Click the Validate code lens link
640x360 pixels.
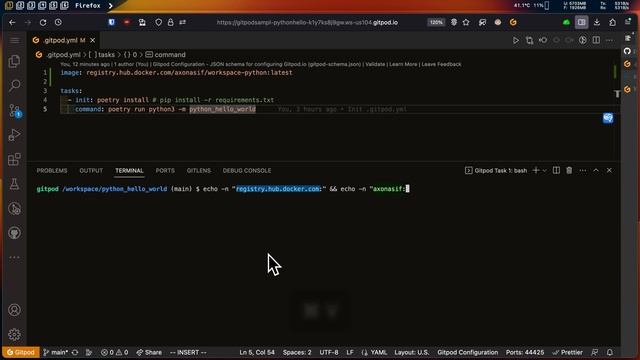point(375,64)
